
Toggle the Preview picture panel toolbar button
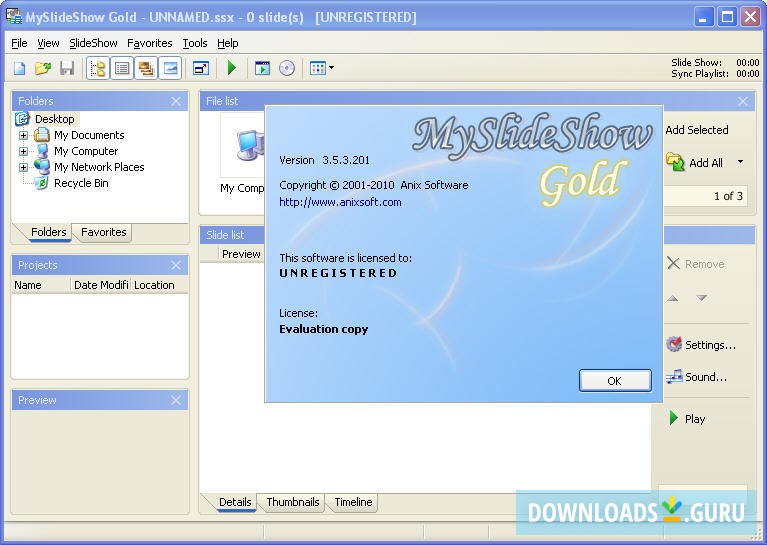[x=170, y=68]
